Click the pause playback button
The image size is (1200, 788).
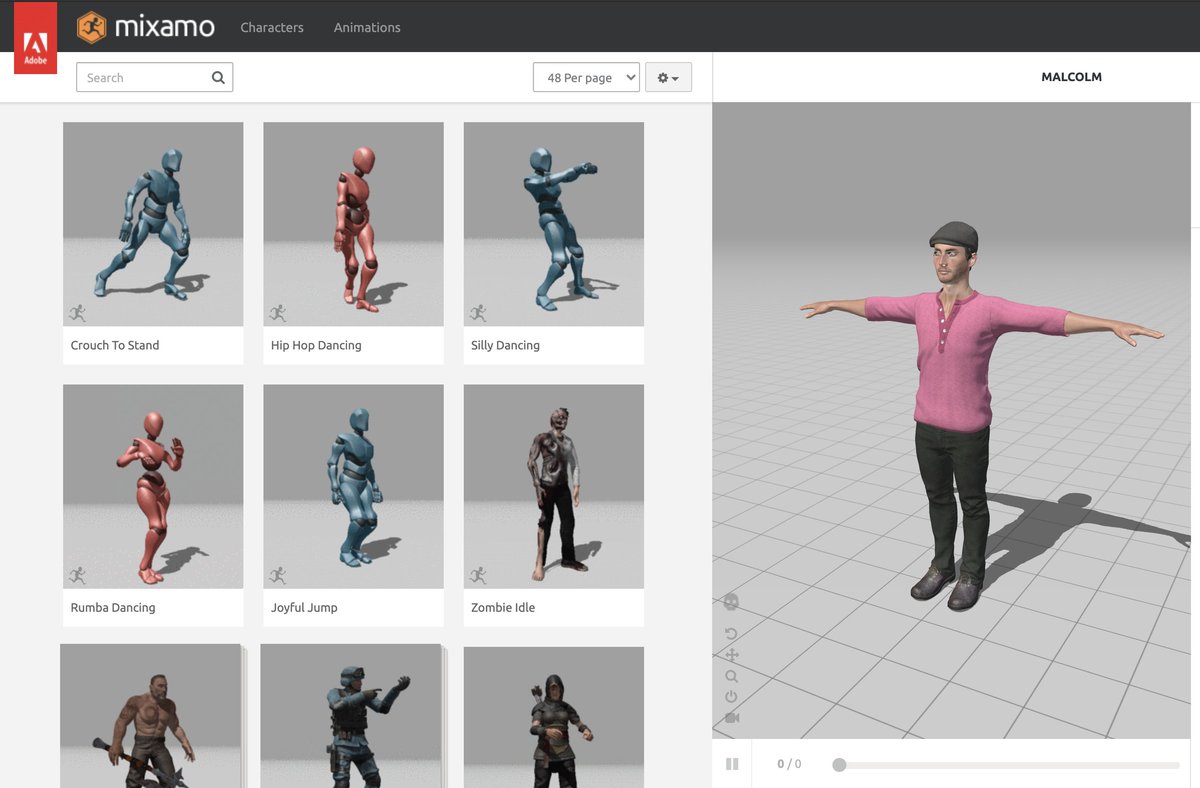click(732, 764)
